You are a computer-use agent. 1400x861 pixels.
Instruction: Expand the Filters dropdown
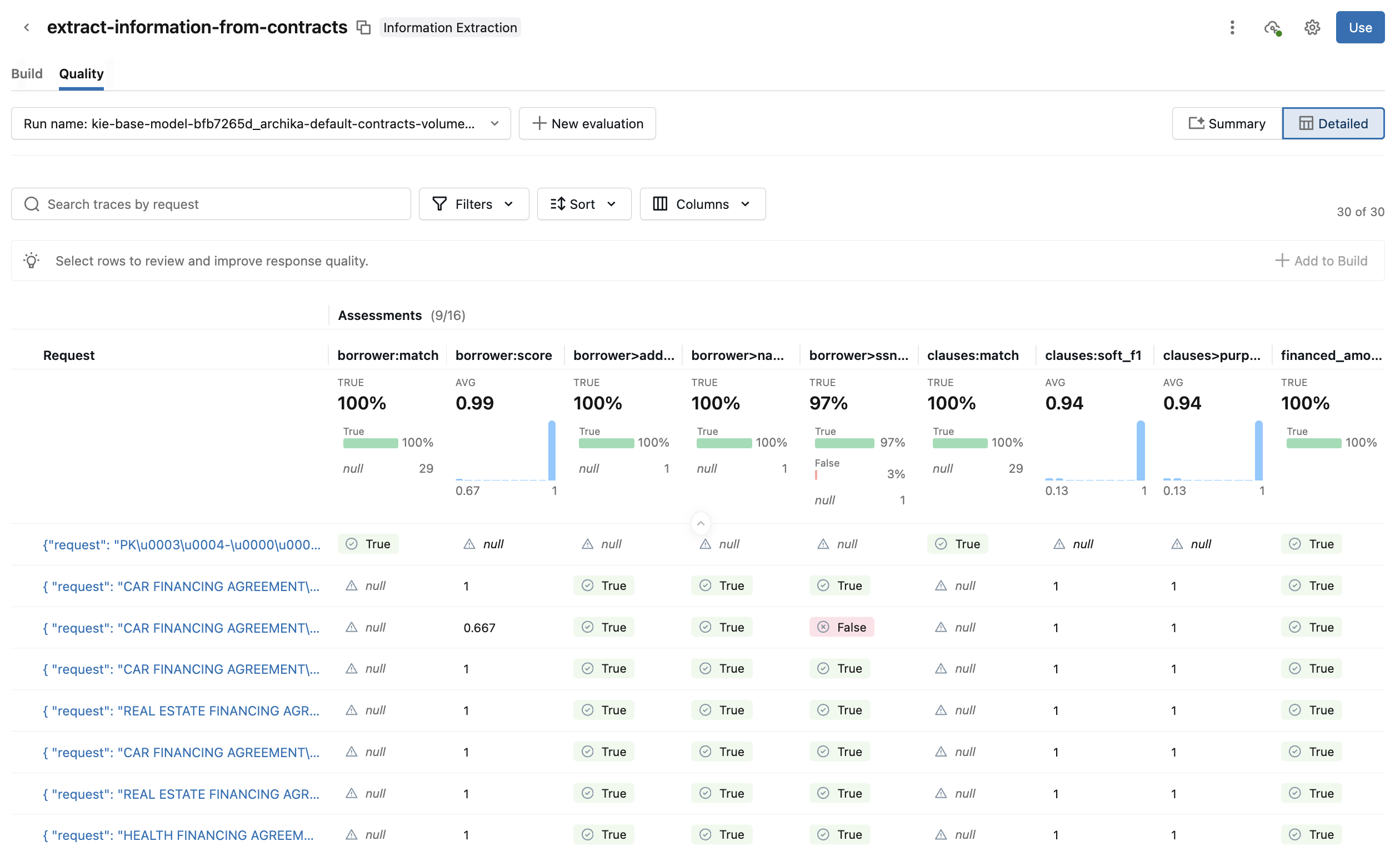(473, 204)
